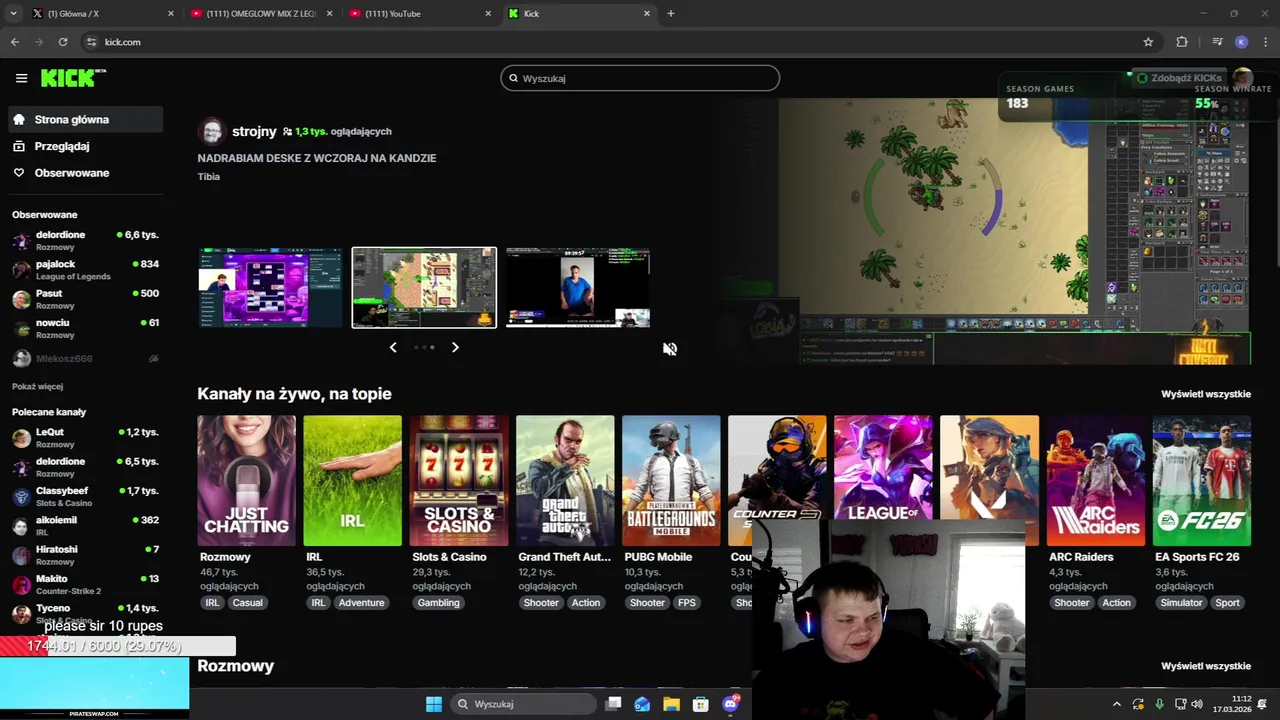Show hidden system tray icons chevron
This screenshot has width=1280, height=720.
click(1117, 704)
